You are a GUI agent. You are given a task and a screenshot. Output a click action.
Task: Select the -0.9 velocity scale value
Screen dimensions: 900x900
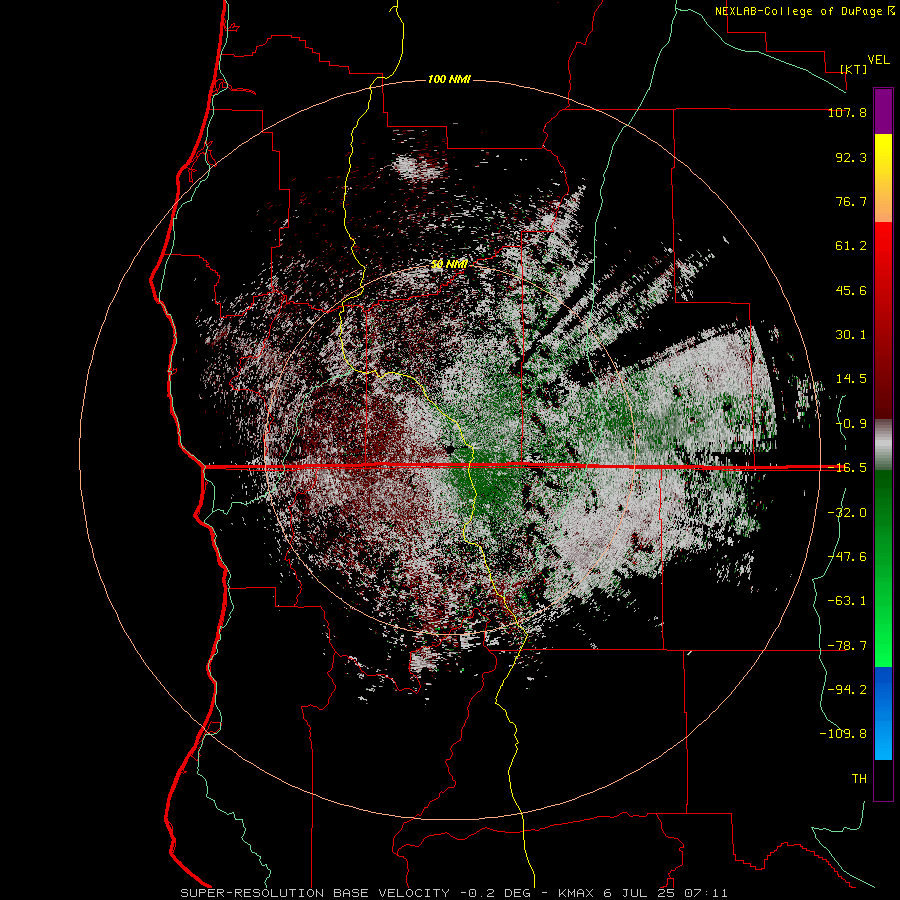point(851,424)
